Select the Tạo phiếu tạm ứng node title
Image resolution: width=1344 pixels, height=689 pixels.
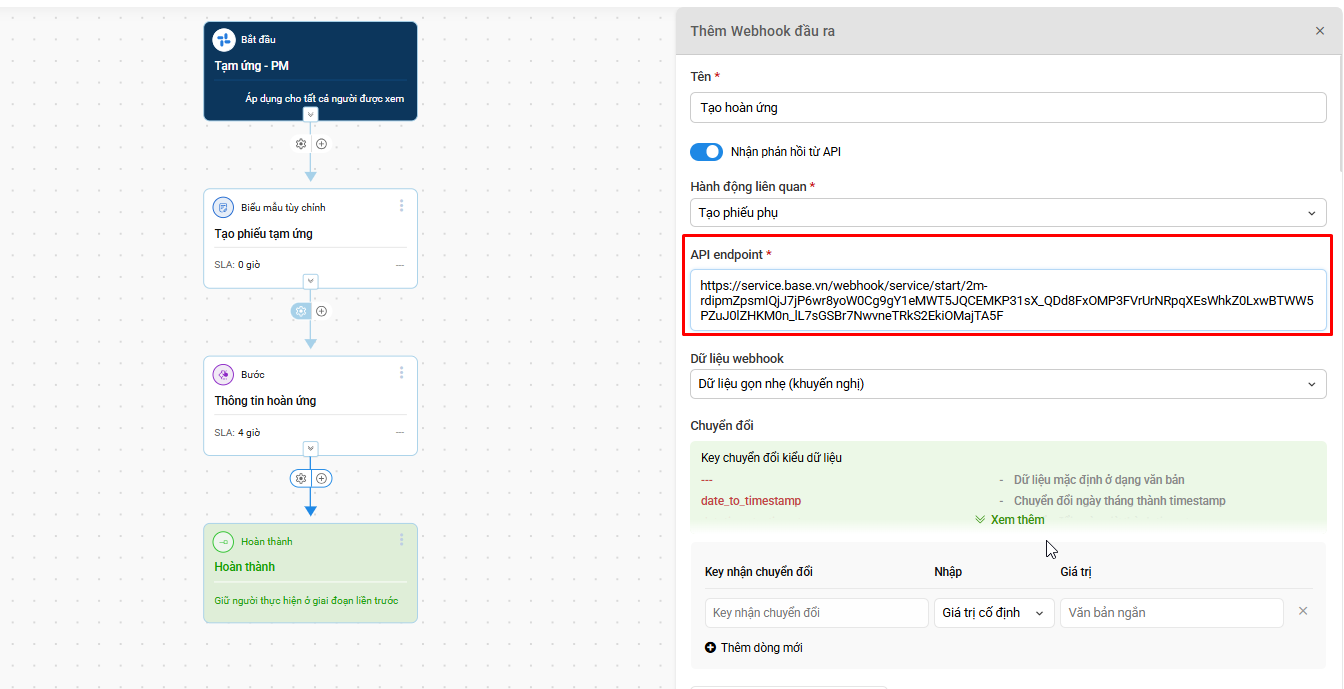coord(264,234)
